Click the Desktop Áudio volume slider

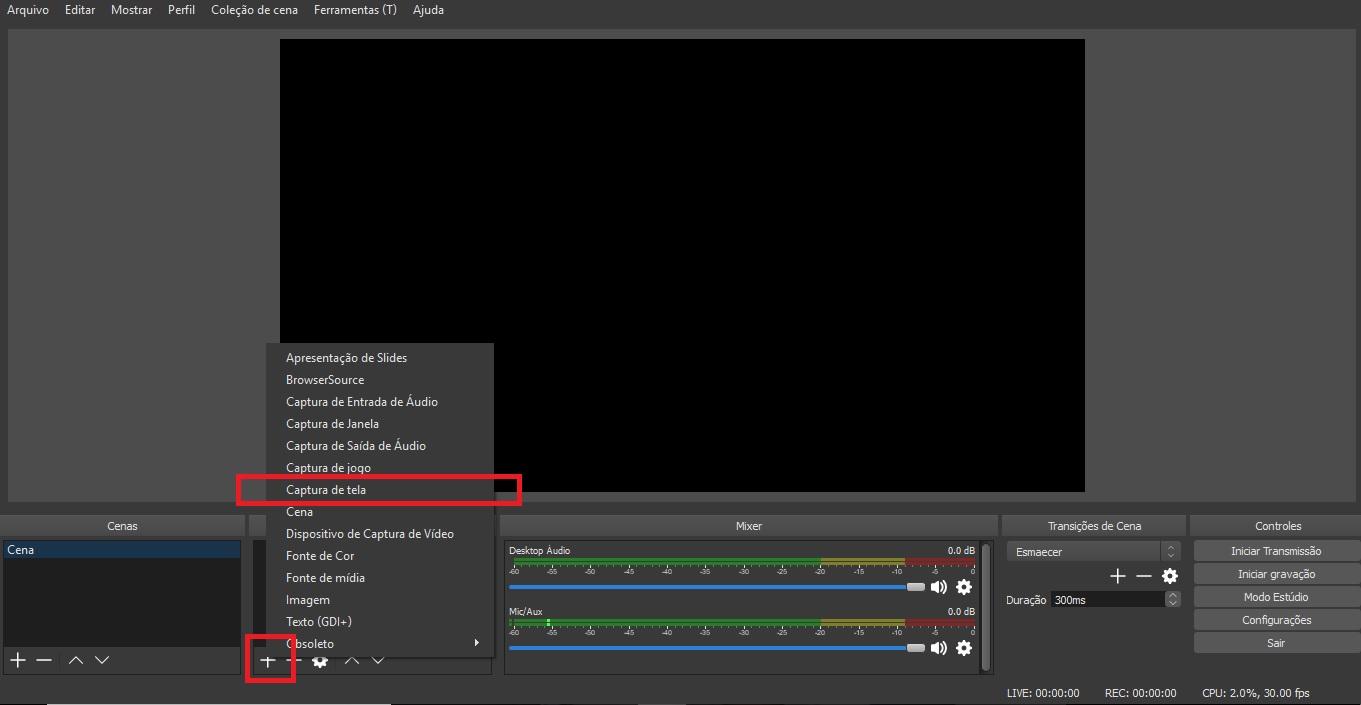coord(710,587)
